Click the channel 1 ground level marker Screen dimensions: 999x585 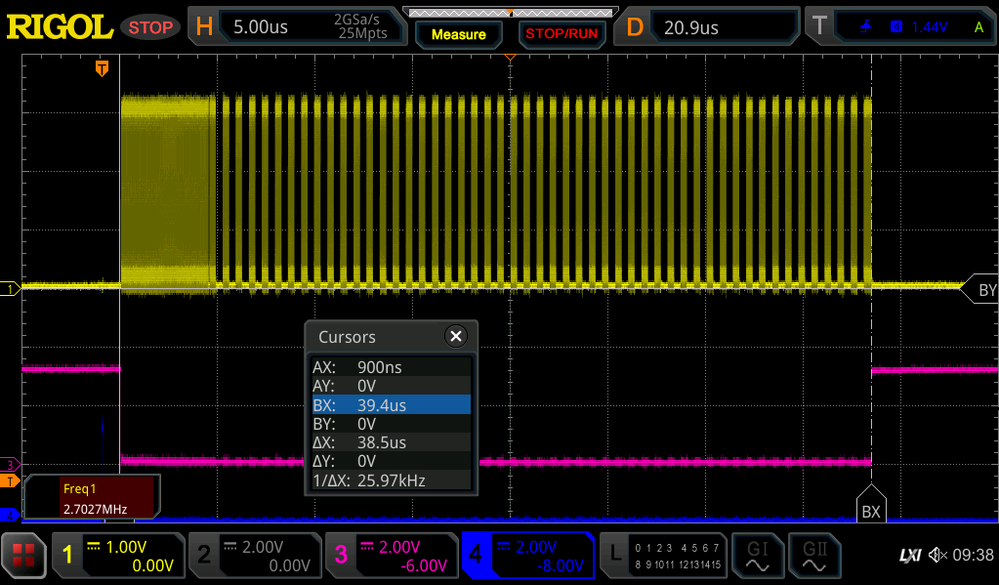(x=10, y=289)
